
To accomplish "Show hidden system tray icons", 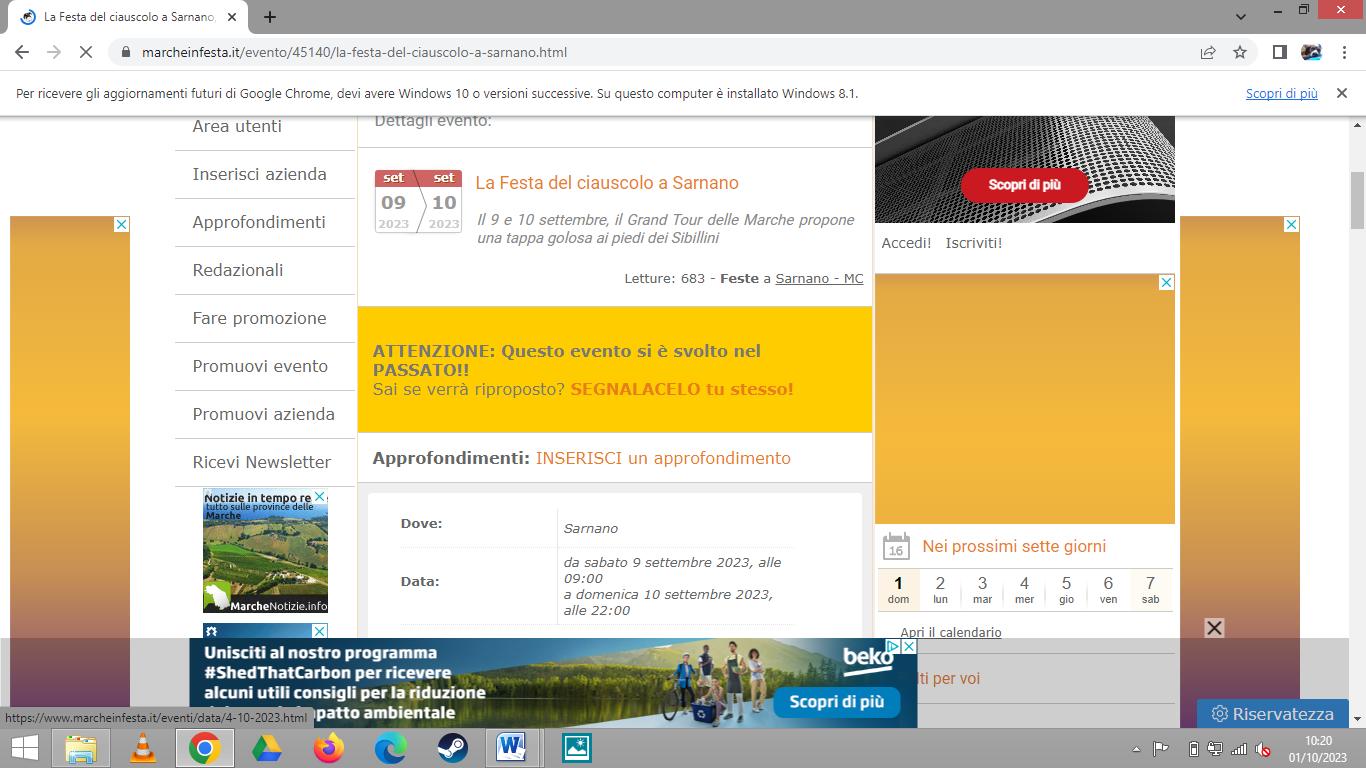I will coord(1136,749).
